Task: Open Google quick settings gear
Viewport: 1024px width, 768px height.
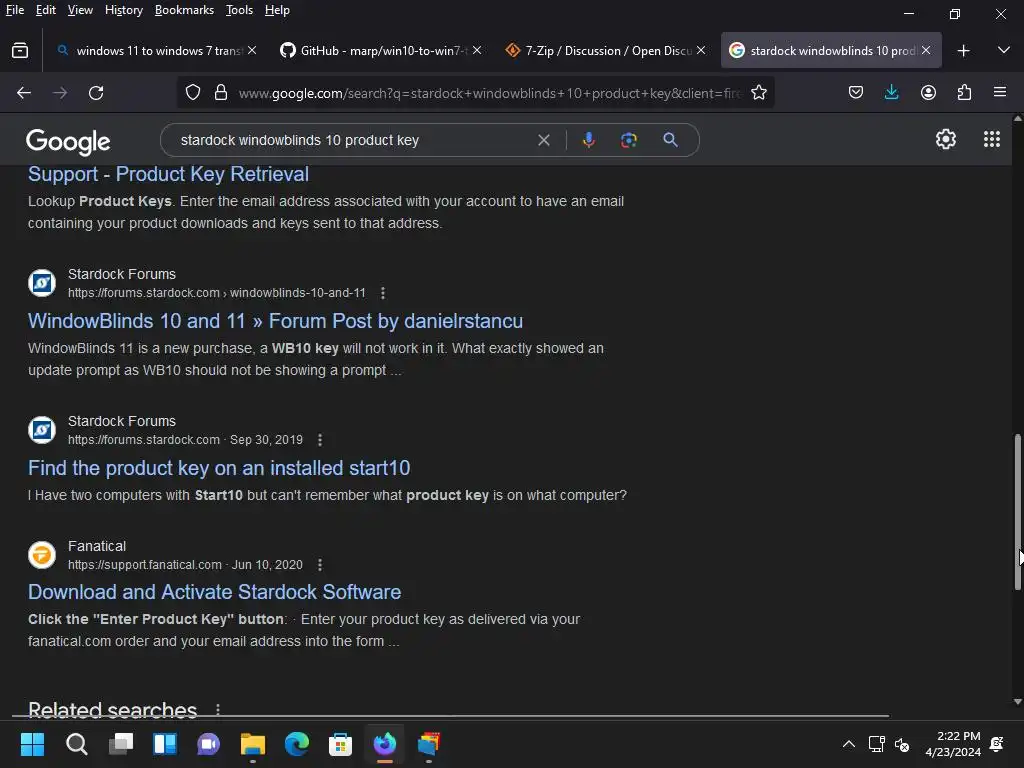Action: [x=946, y=139]
